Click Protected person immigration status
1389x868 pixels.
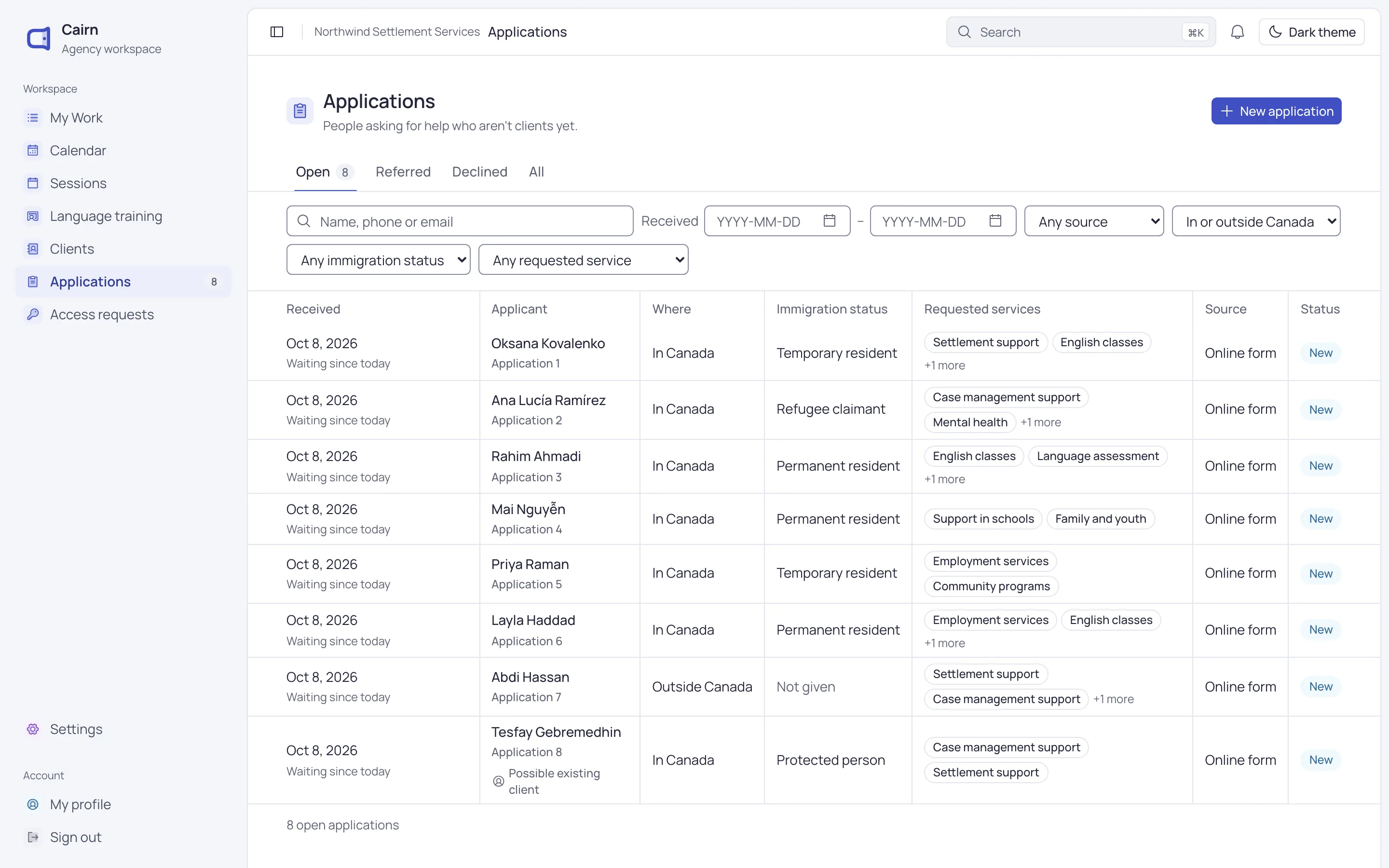click(831, 760)
